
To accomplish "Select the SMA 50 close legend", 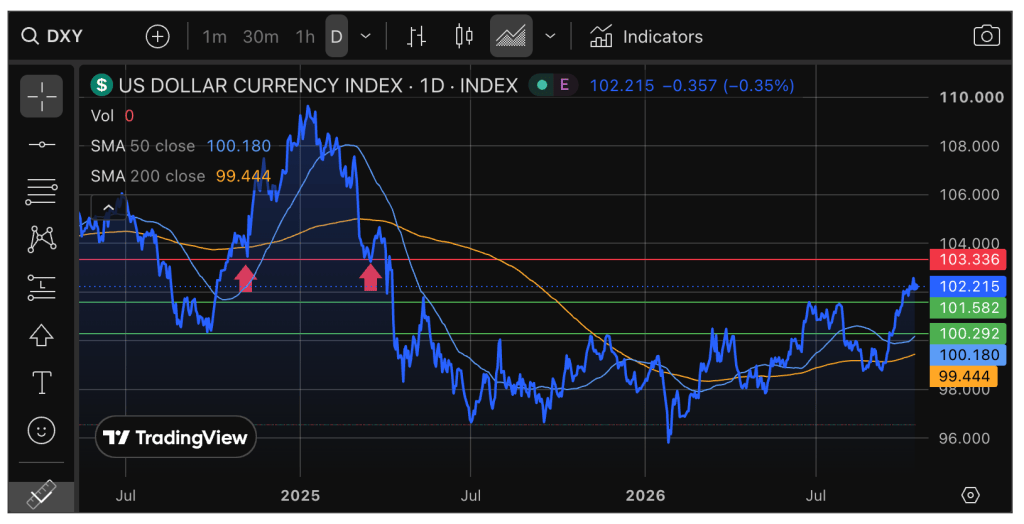I will (x=180, y=146).
